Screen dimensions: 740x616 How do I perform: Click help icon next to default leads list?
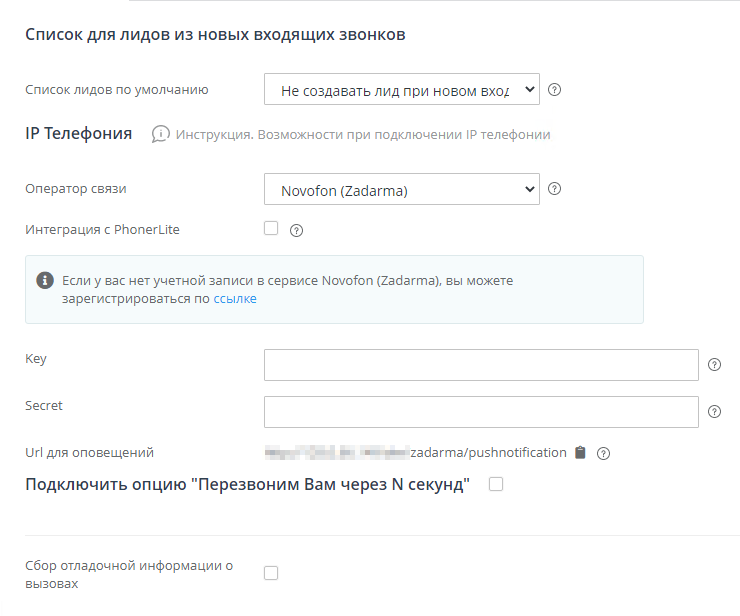click(x=555, y=90)
